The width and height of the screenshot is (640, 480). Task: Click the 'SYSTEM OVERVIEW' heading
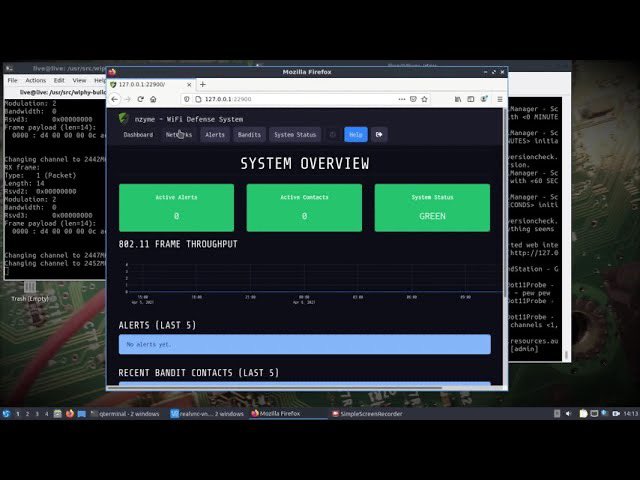coord(304,163)
